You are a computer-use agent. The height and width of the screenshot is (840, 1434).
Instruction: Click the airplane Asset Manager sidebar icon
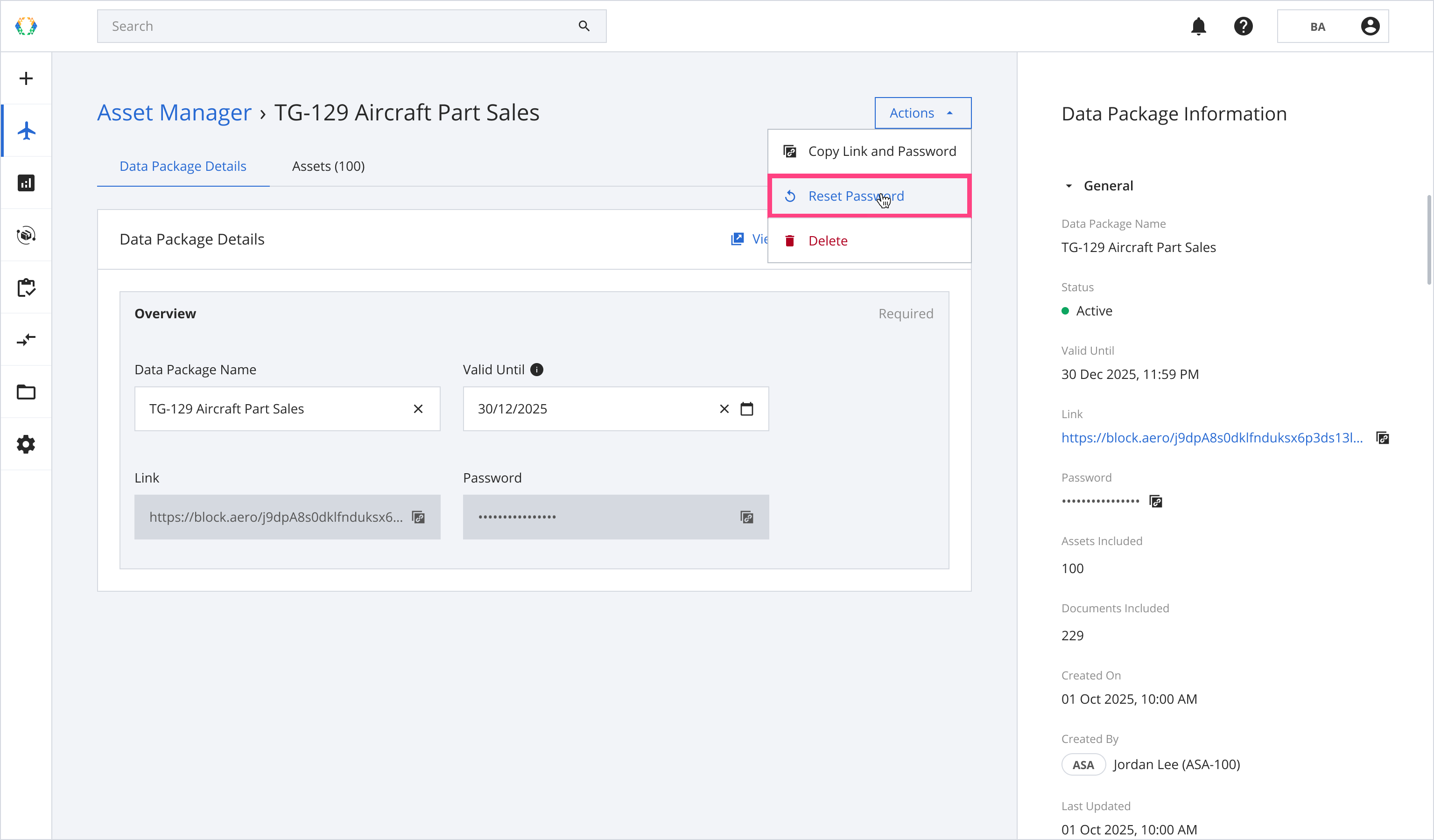coord(26,131)
